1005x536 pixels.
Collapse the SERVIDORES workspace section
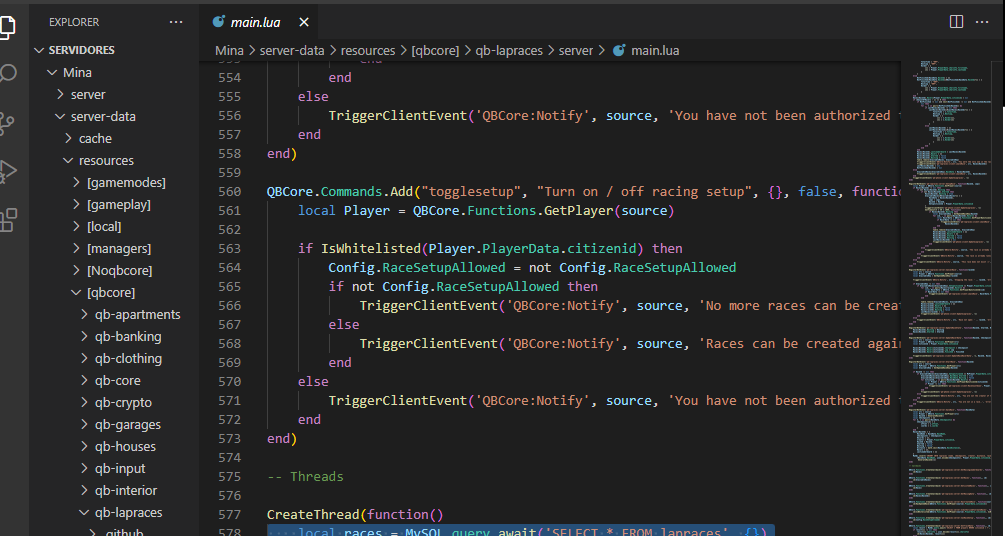coord(82,50)
